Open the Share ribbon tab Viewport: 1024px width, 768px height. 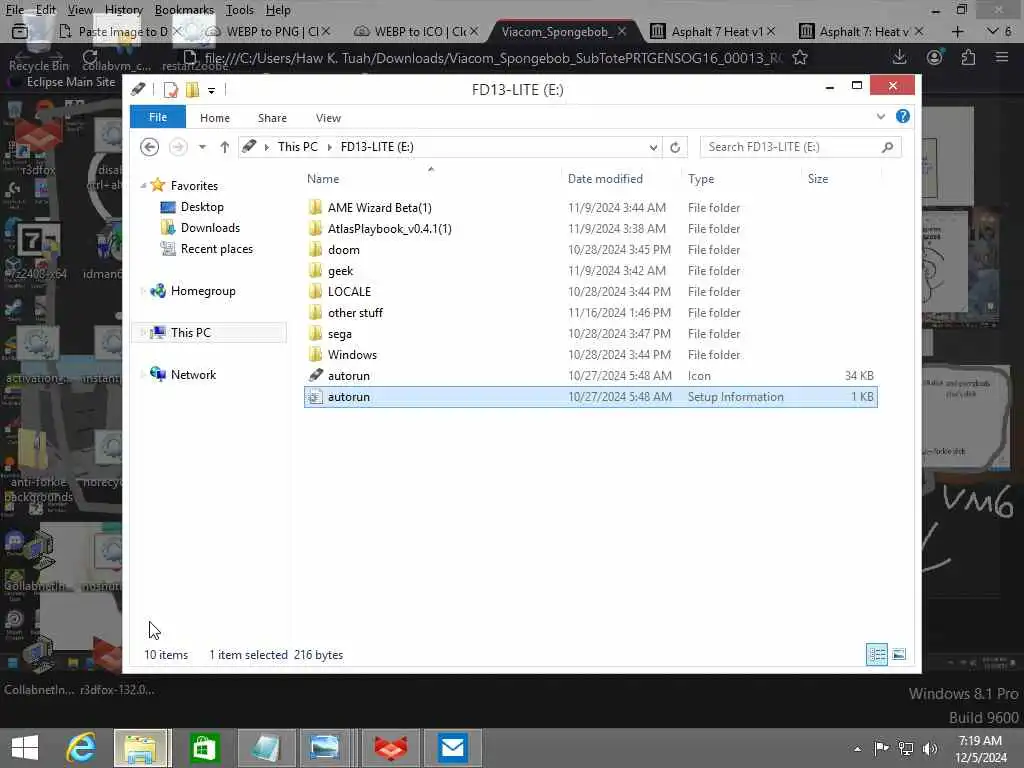tap(272, 118)
